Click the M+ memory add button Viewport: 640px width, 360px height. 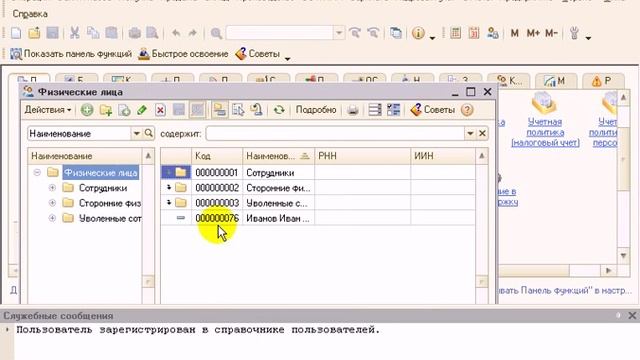(x=533, y=33)
